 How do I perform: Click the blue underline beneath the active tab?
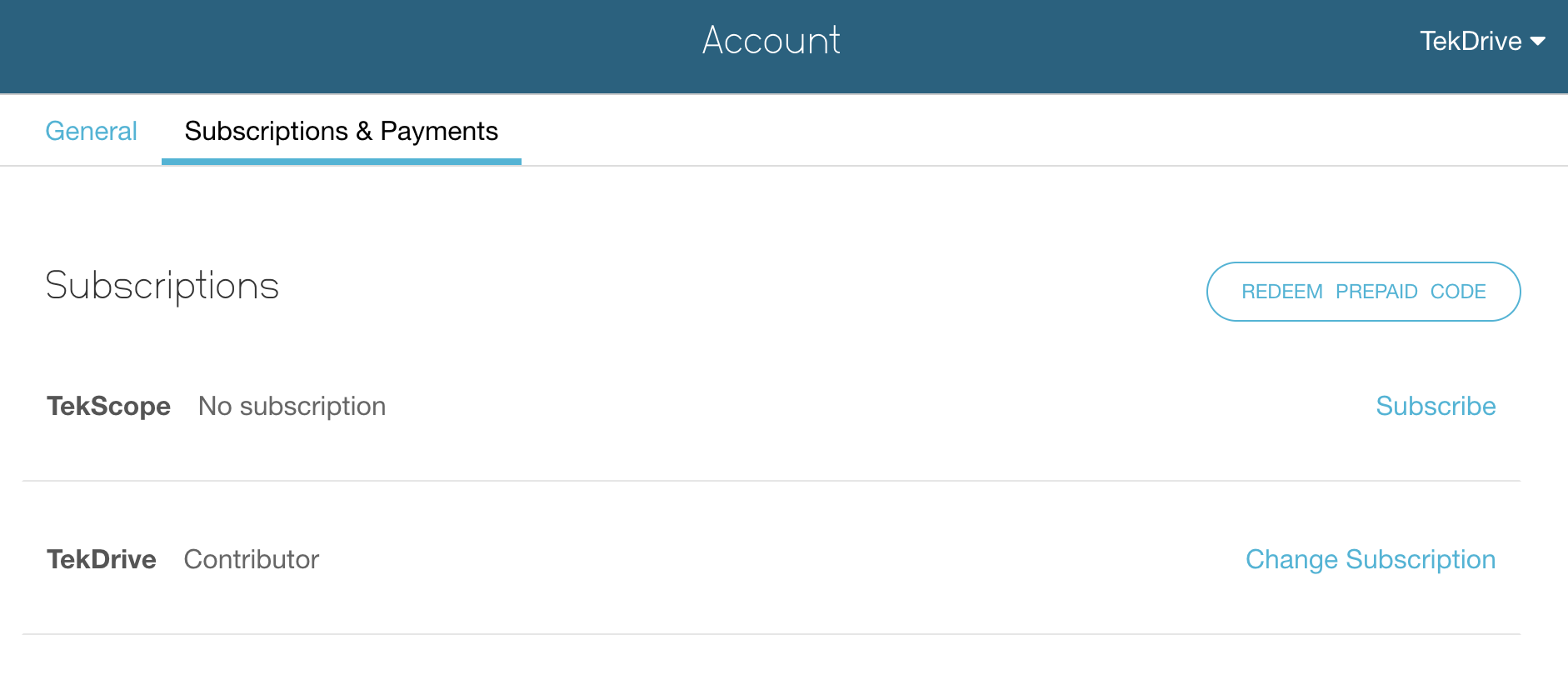coord(341,162)
